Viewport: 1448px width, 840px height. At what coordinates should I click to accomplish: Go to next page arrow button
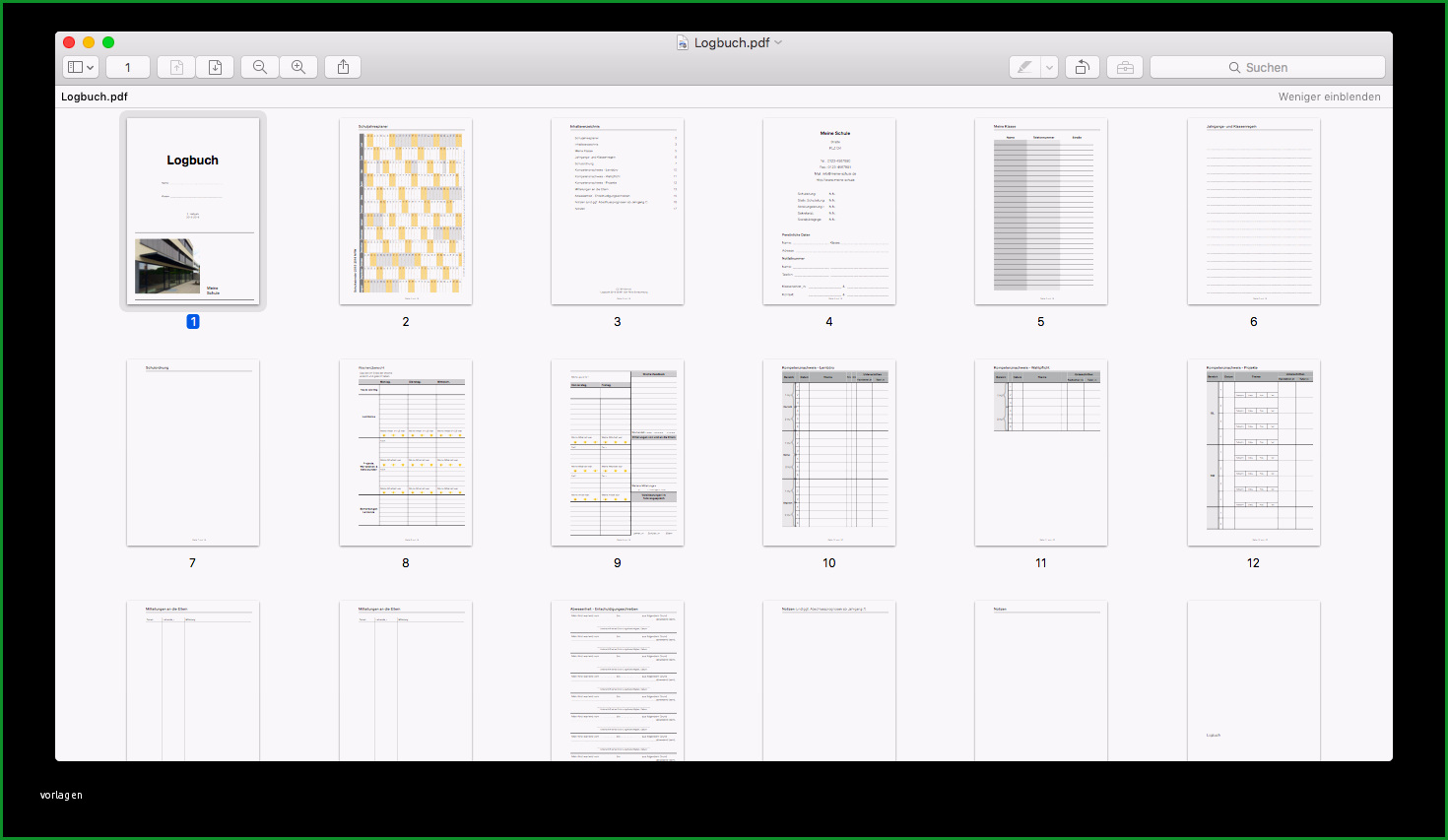click(215, 67)
